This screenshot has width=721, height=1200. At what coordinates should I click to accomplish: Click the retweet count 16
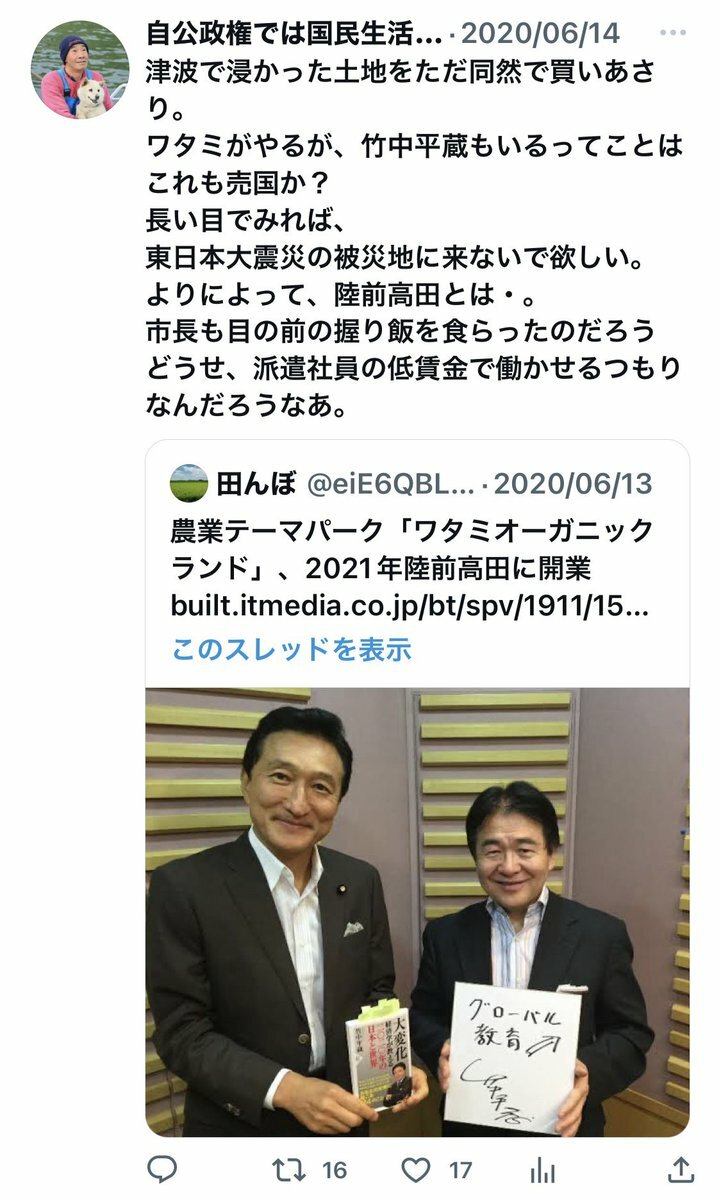(x=334, y=1169)
